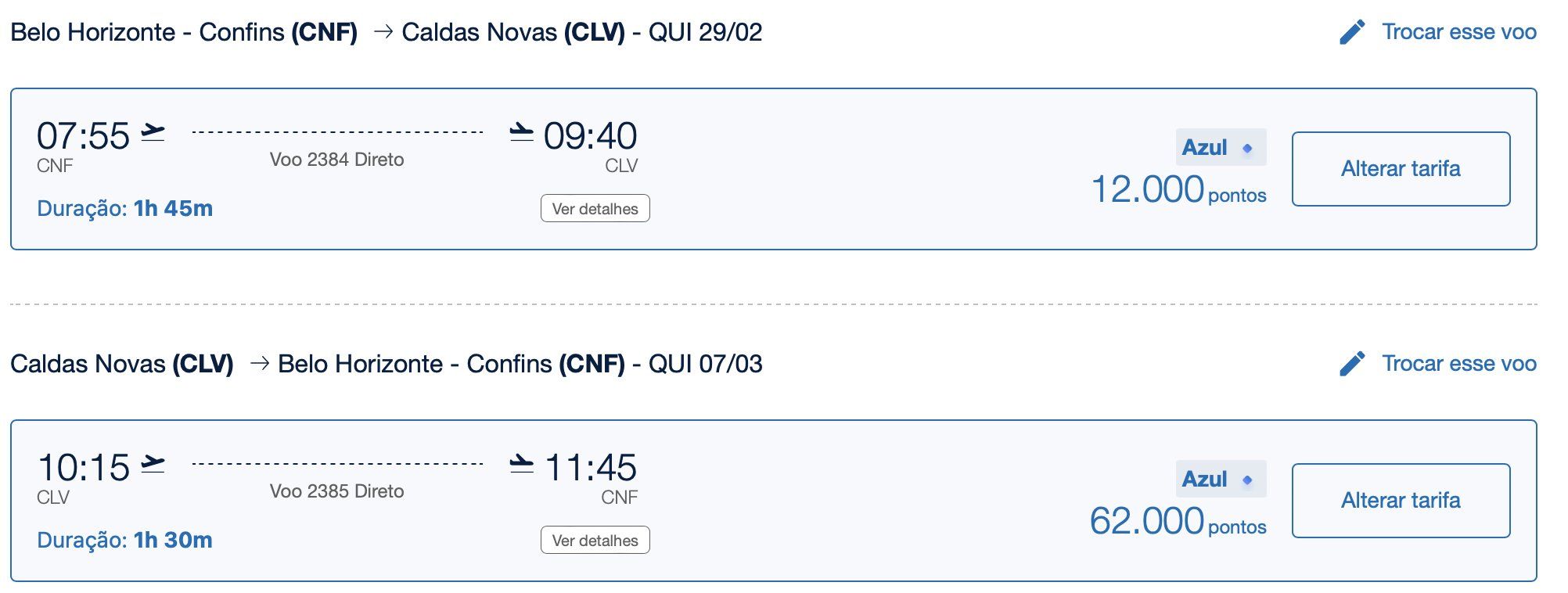Click the takeoff plane icon beside 10:15
Viewport: 1568px width, 593px height.
[x=153, y=465]
